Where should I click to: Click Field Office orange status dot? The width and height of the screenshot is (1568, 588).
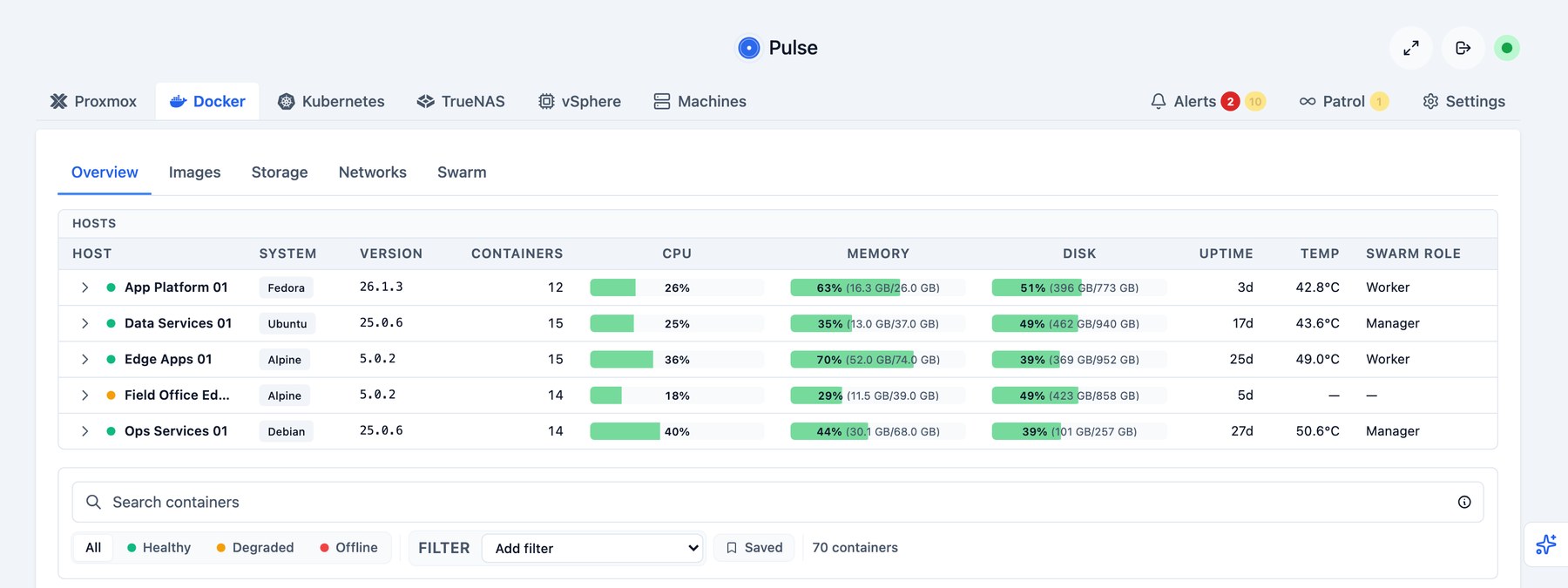tap(111, 395)
